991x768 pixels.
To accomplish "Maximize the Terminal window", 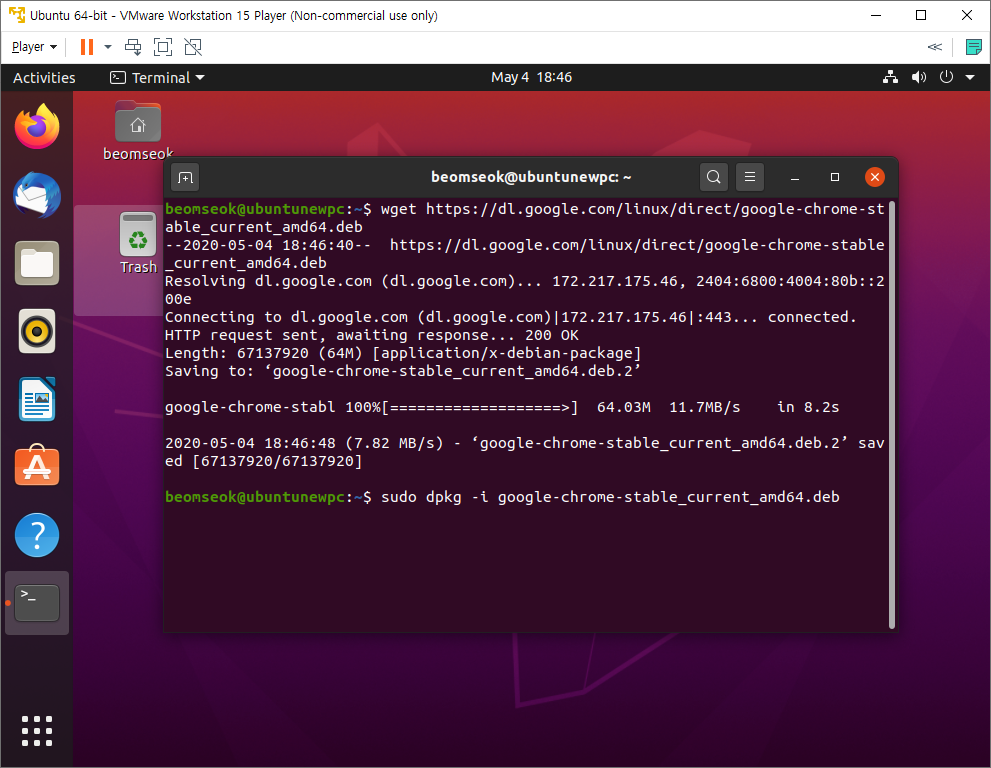I will (x=834, y=177).
